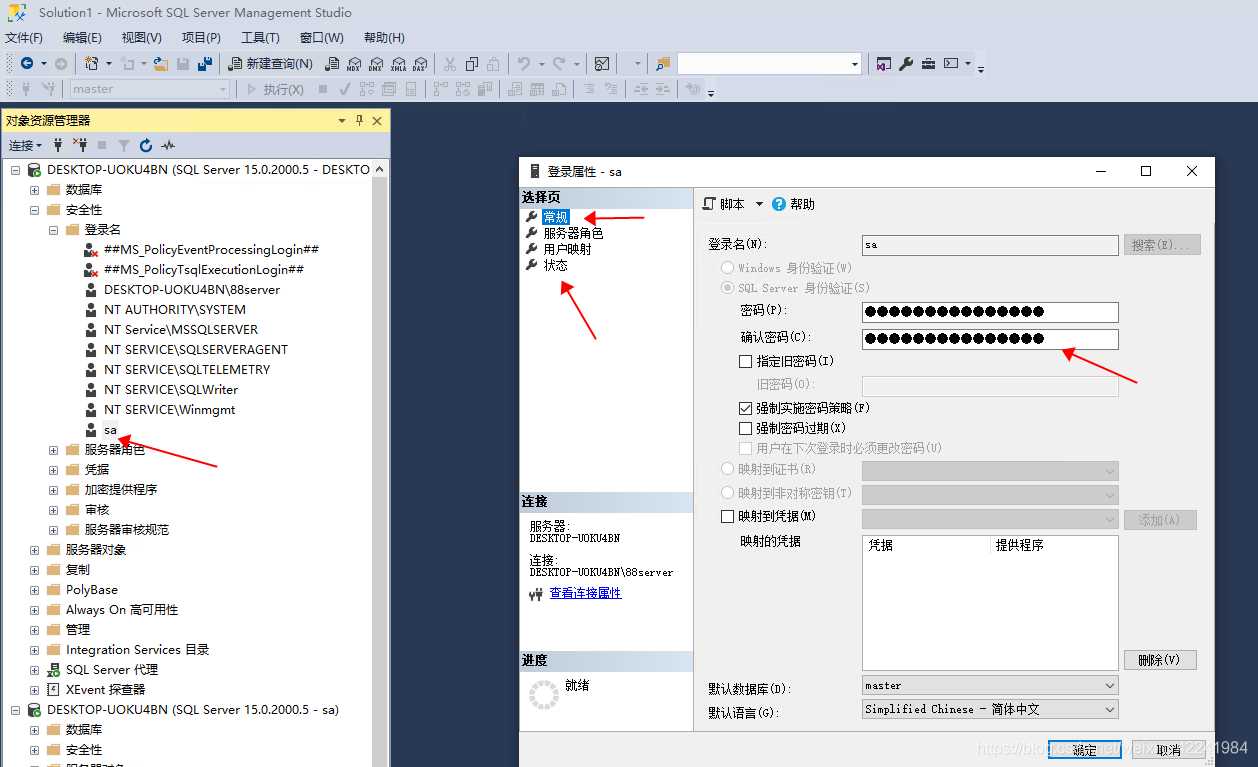This screenshot has height=767, width=1258.
Task: Open the 脚本 dropdown arrow in dialog
Action: pos(759,204)
